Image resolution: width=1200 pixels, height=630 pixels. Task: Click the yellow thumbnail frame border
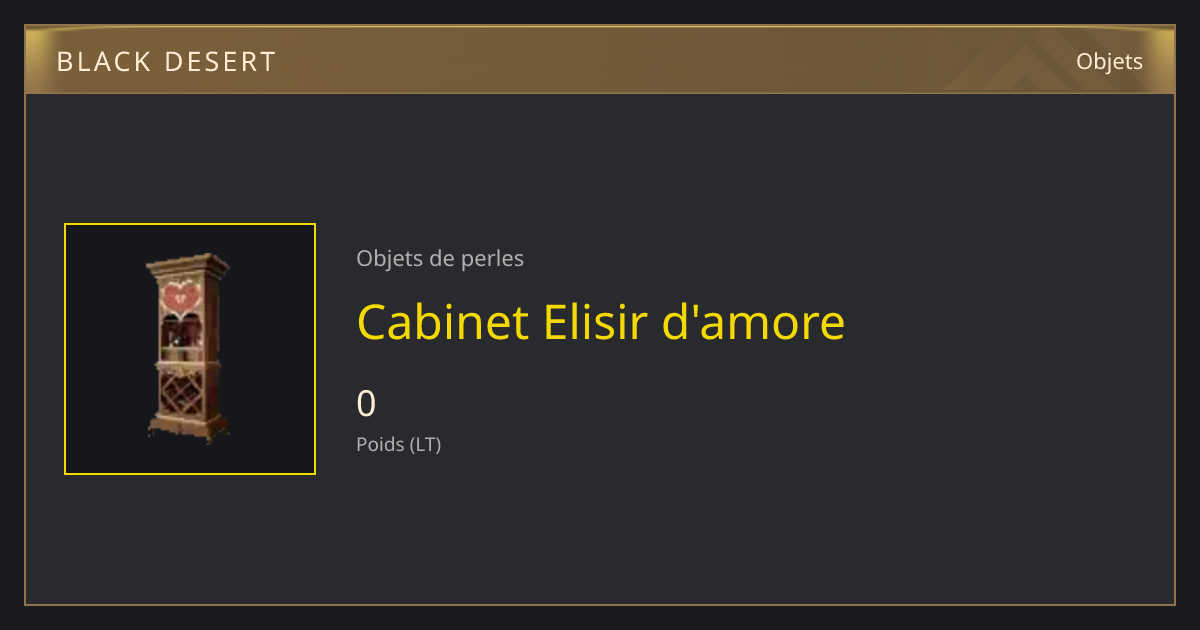[x=190, y=224]
